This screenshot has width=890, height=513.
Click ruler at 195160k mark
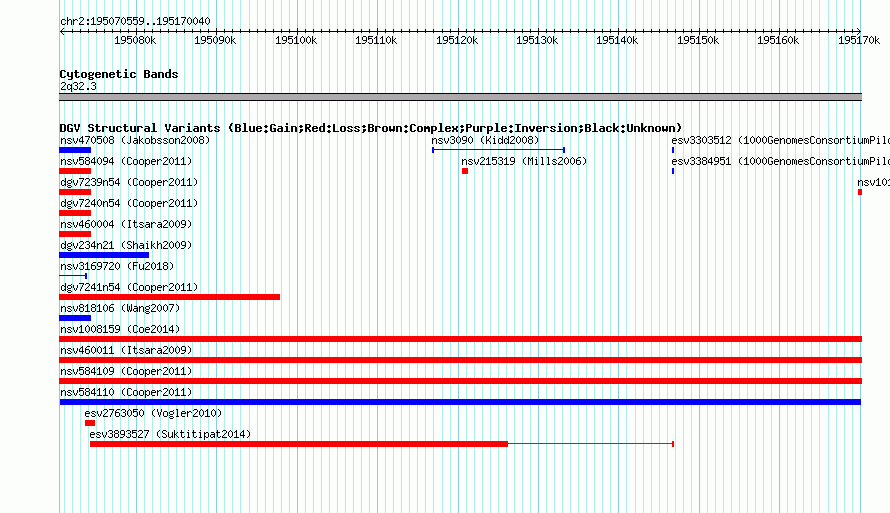pos(778,40)
